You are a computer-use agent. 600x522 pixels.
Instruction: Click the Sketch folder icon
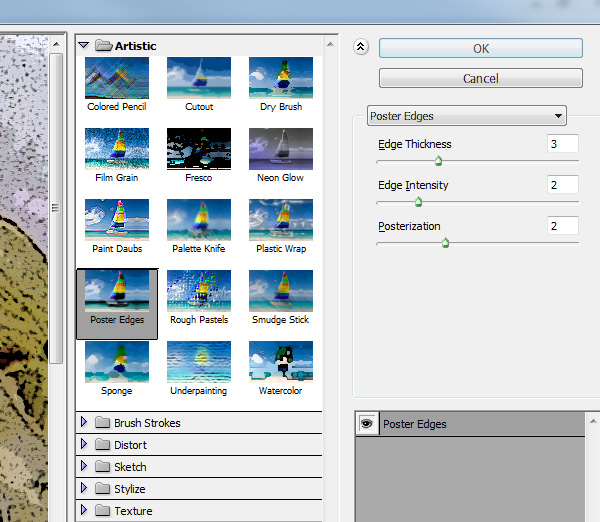[103, 466]
